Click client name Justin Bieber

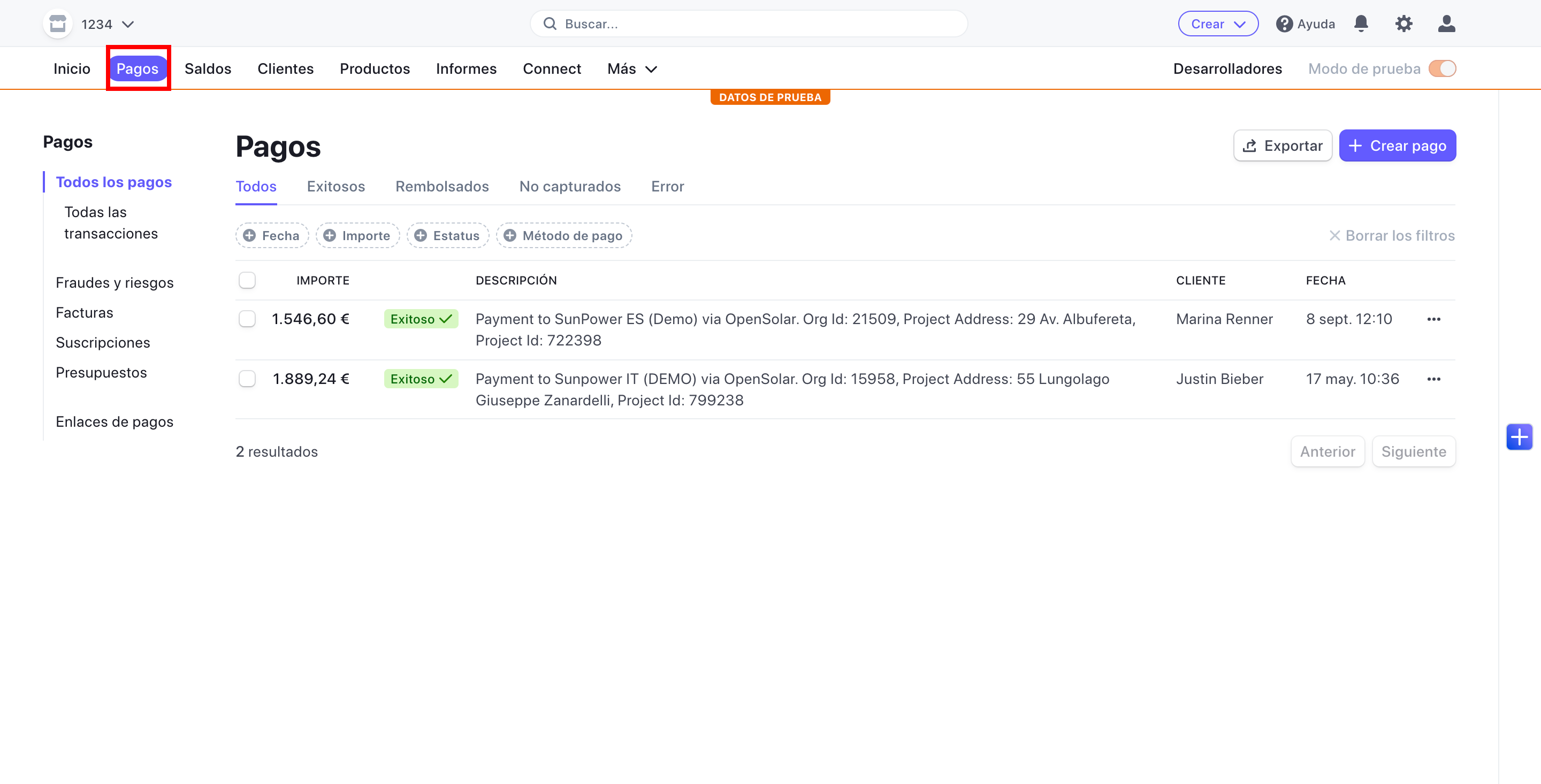click(x=1219, y=379)
